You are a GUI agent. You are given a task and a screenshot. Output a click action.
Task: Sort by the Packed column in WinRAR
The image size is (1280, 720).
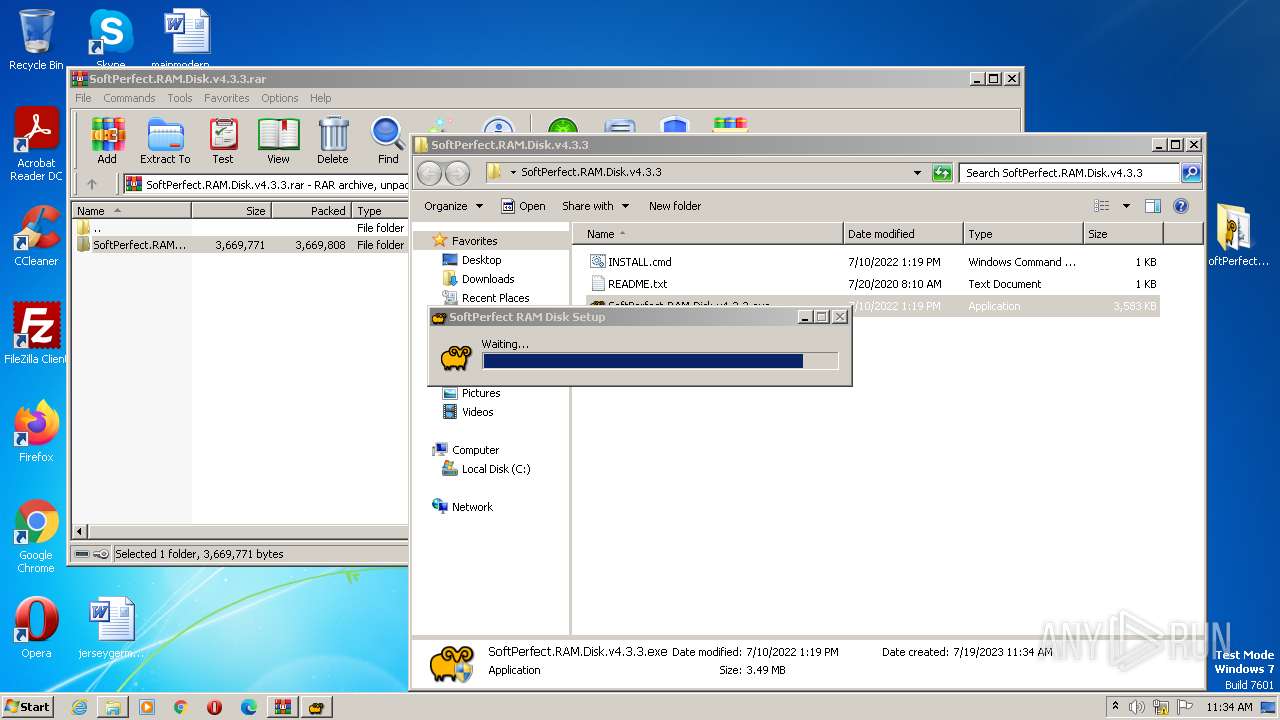(x=311, y=211)
